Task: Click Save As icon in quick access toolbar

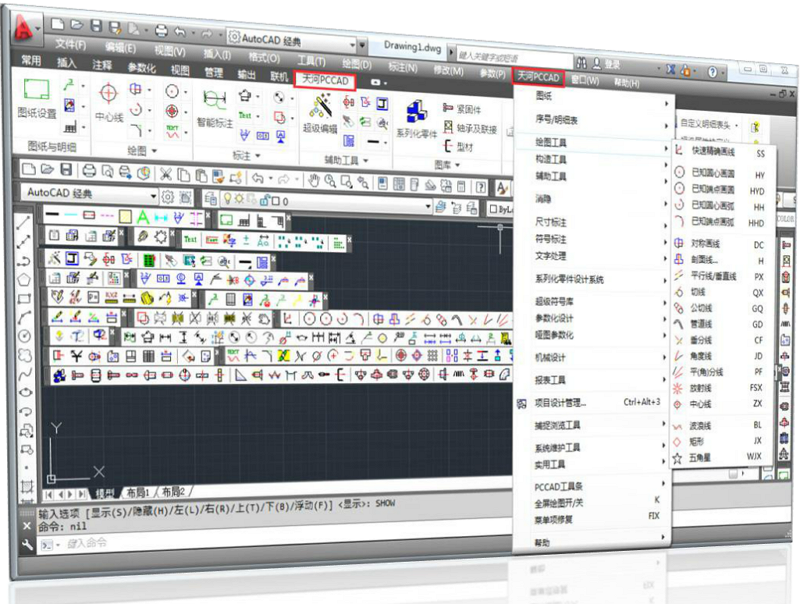Action: point(115,27)
